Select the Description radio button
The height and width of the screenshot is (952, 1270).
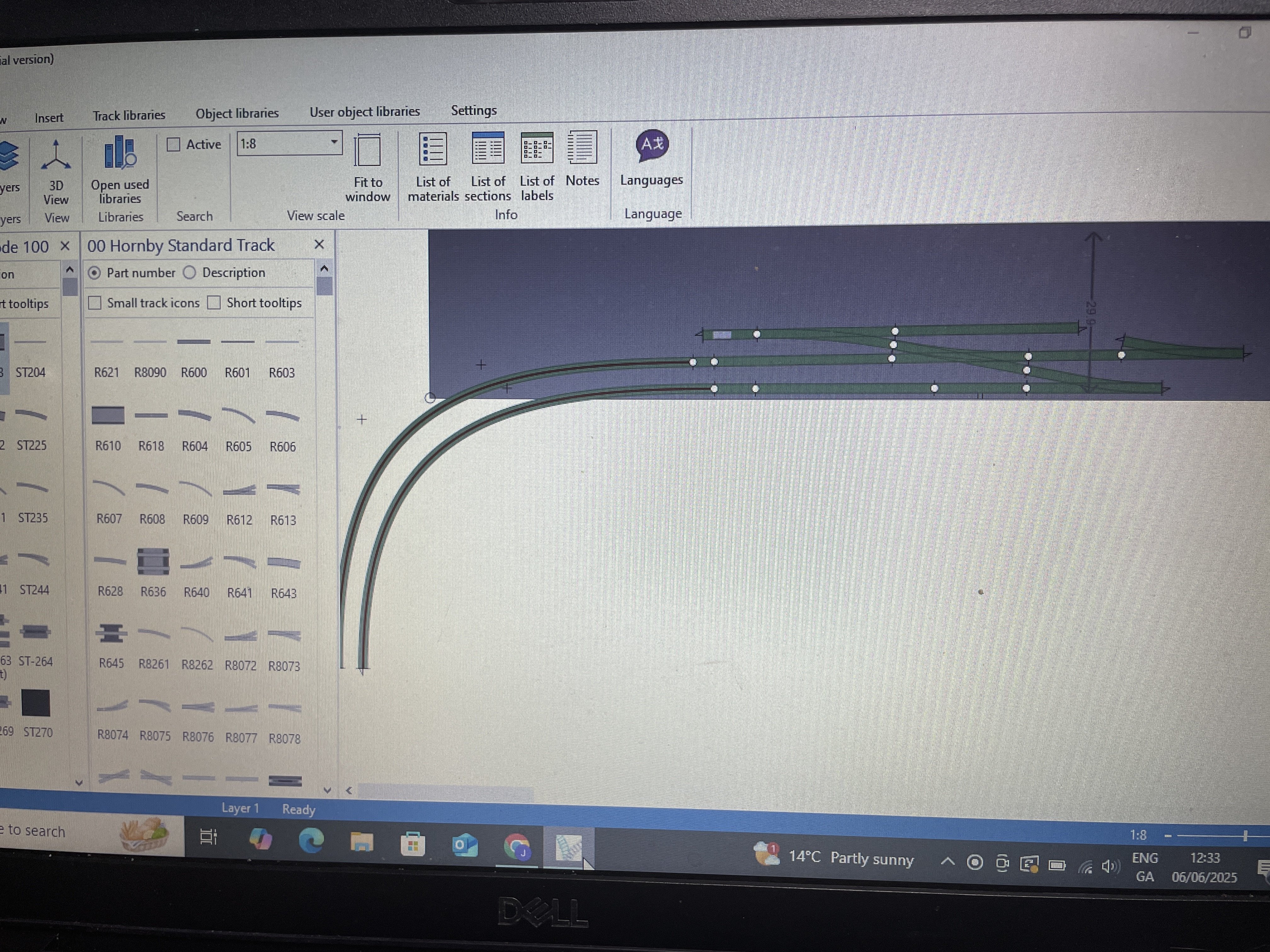coord(190,273)
